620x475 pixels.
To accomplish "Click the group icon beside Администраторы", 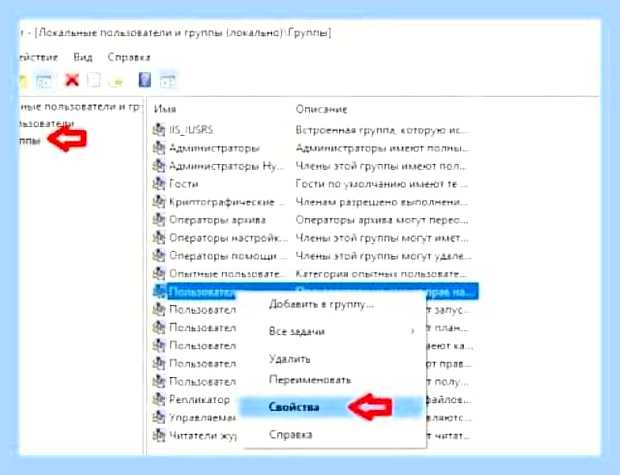I will tap(159, 148).
